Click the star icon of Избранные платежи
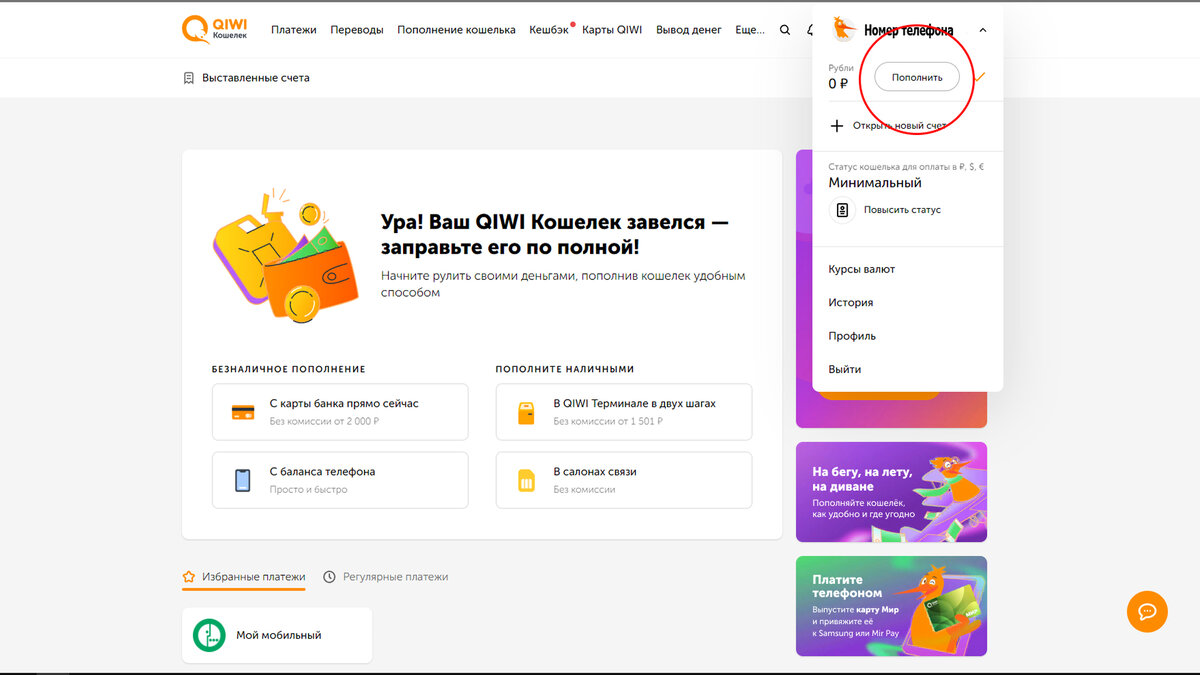1200x675 pixels. [189, 577]
